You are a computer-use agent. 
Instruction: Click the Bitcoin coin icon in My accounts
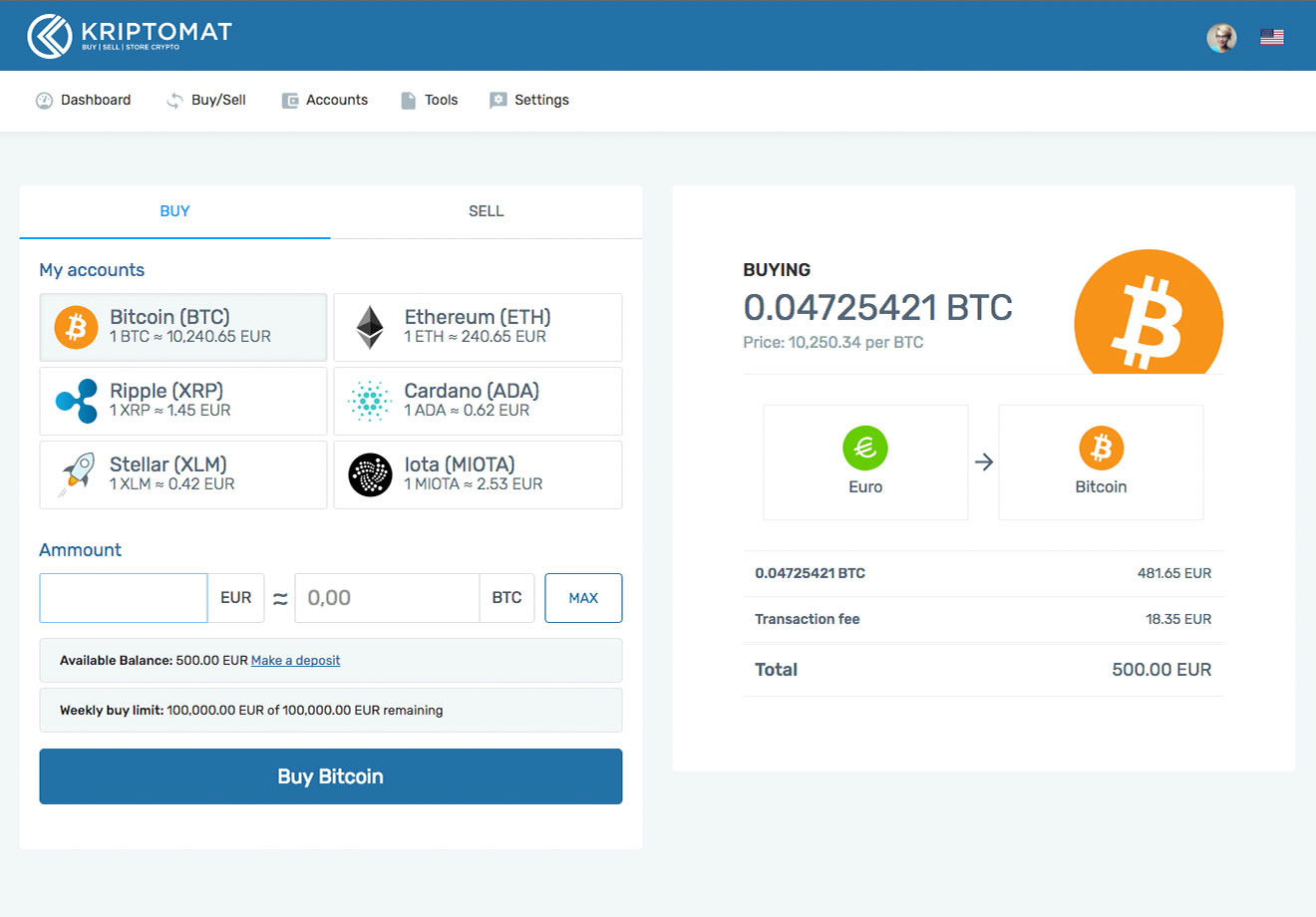(x=76, y=327)
